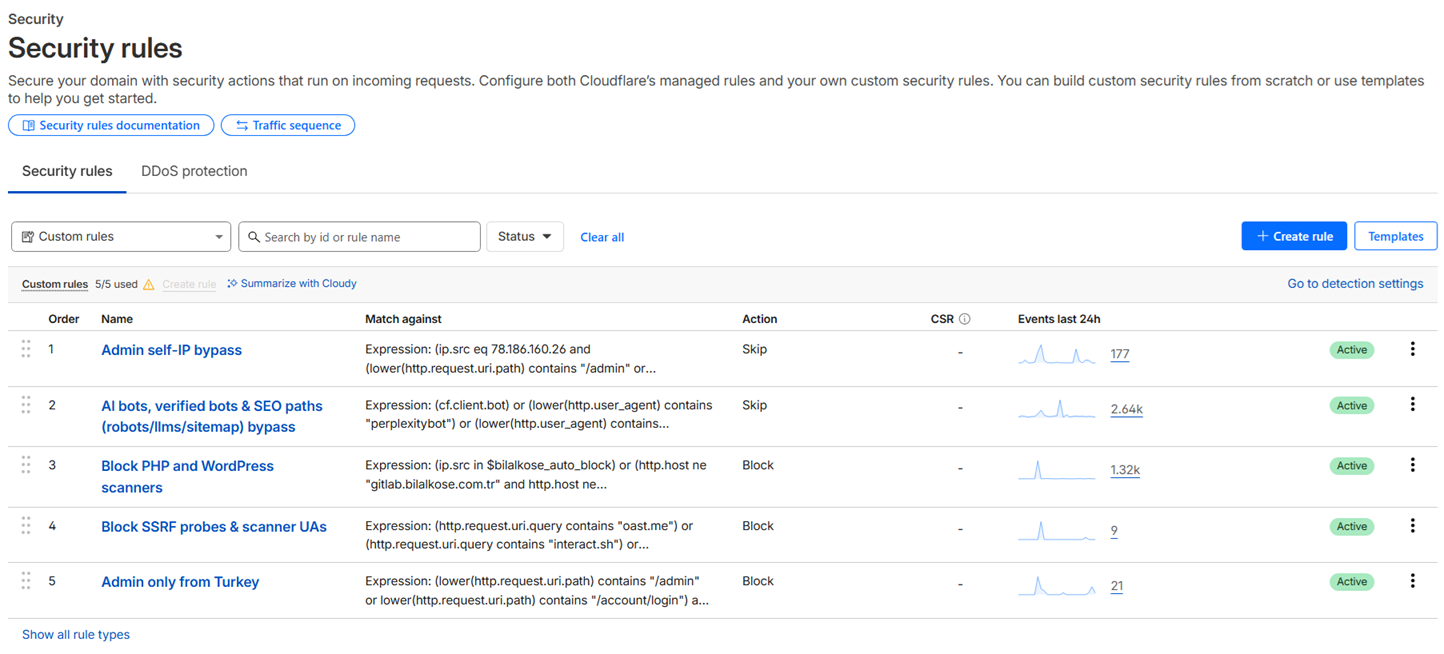Grab drag handle for Admin only from Turkey
The width and height of the screenshot is (1444, 654).
pos(26,581)
